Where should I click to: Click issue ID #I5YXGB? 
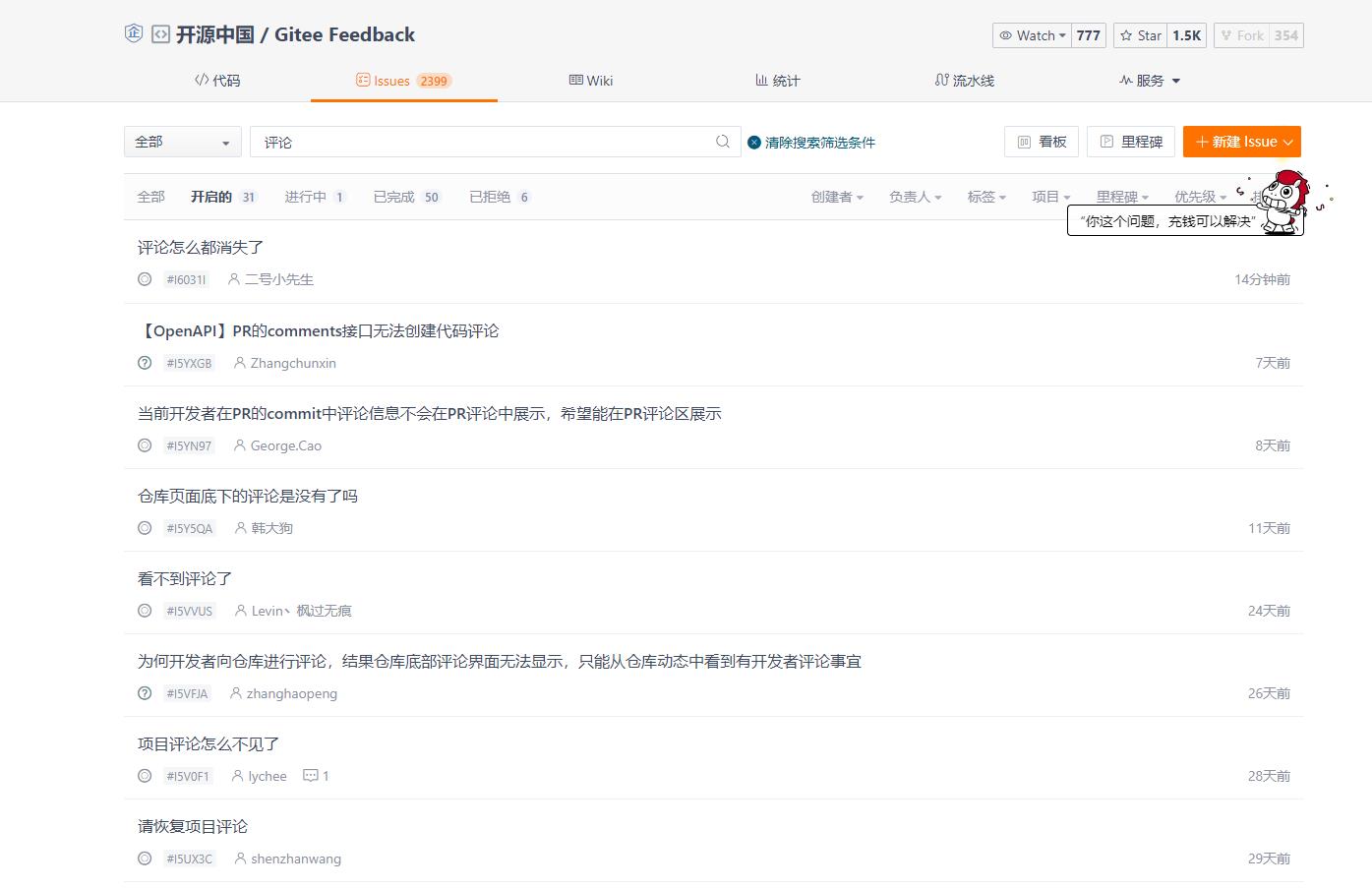(190, 363)
